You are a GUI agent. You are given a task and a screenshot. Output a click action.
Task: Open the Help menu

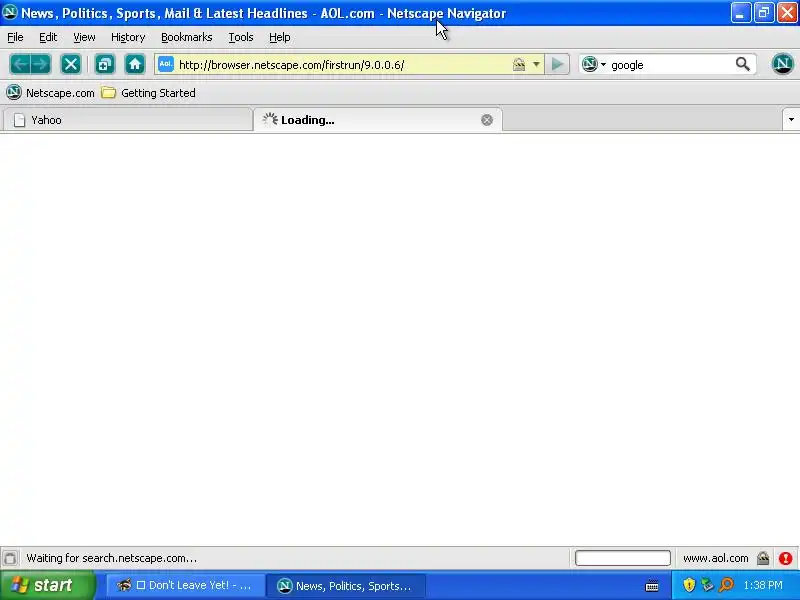coord(280,37)
